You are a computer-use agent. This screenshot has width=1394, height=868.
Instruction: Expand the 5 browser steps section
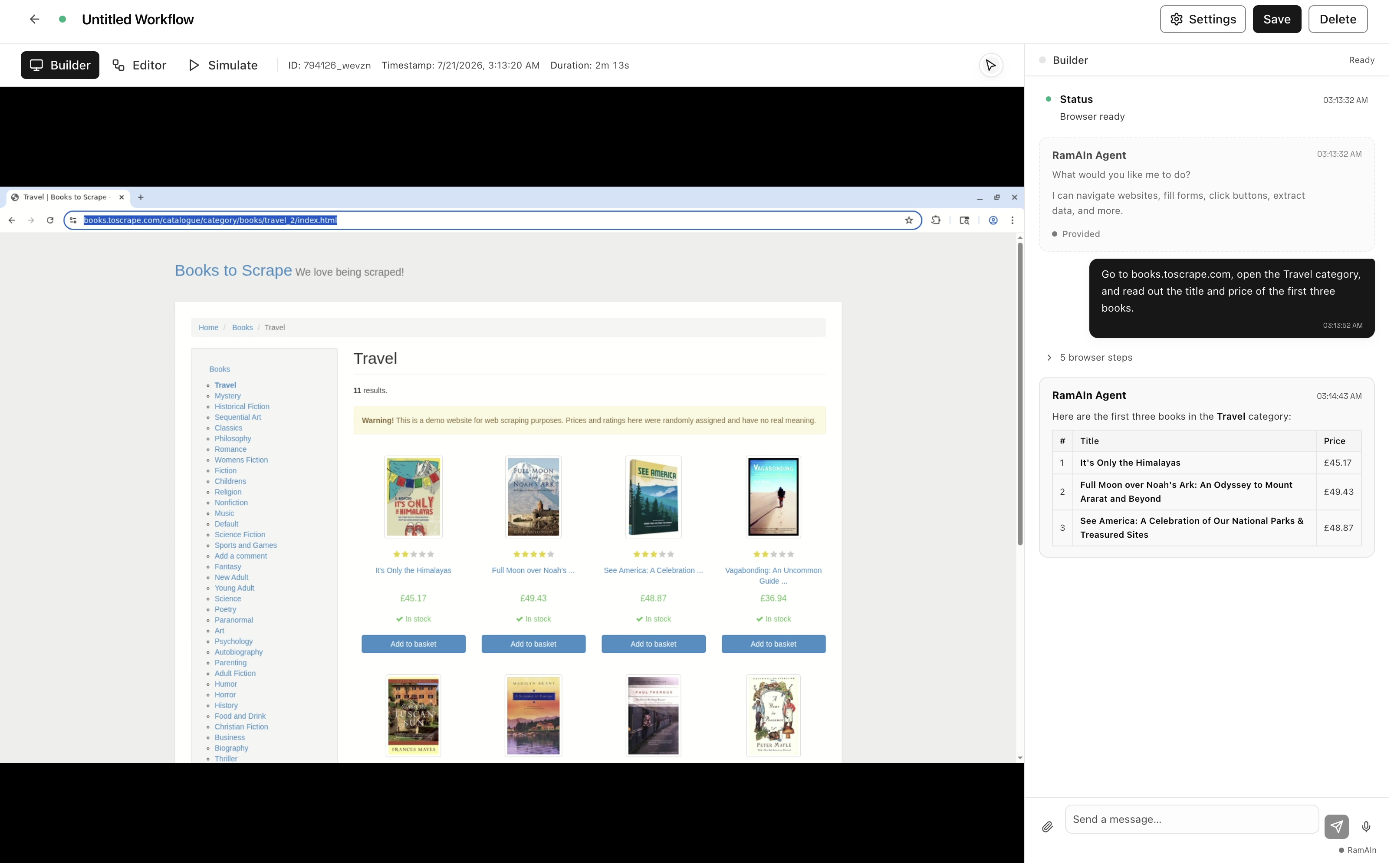coord(1095,359)
